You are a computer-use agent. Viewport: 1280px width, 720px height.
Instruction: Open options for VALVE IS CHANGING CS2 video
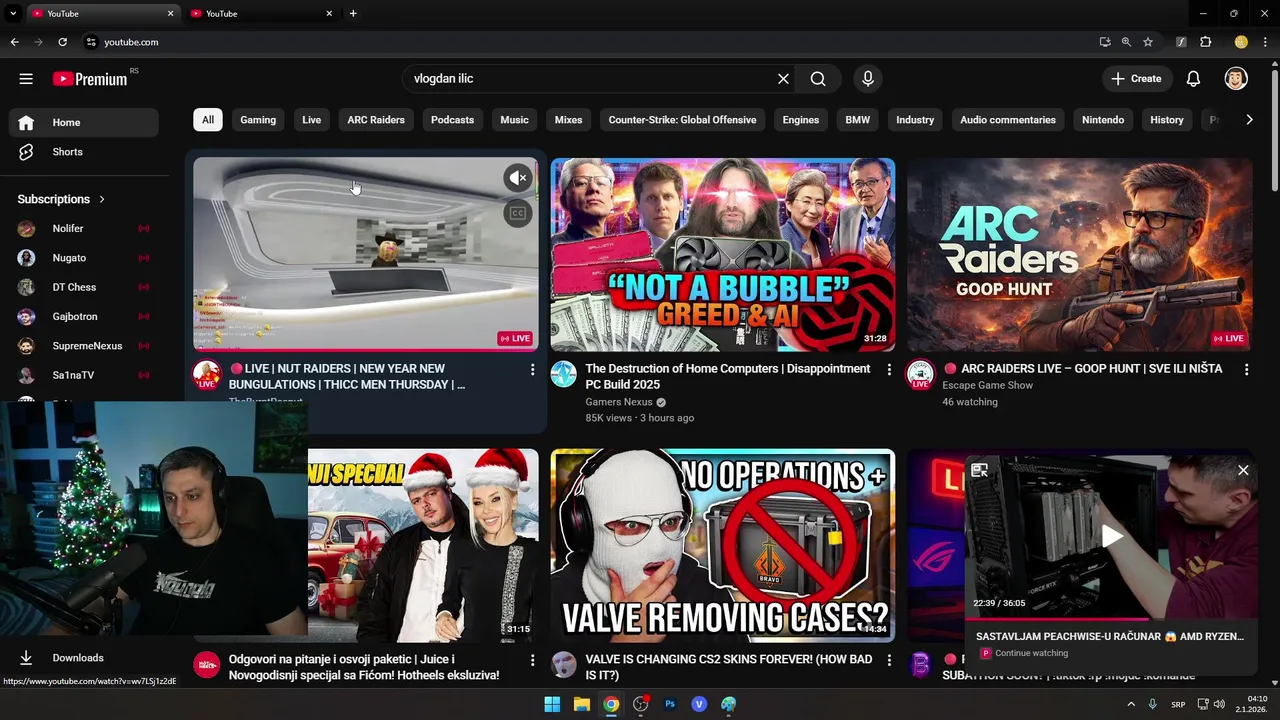pyautogui.click(x=889, y=661)
